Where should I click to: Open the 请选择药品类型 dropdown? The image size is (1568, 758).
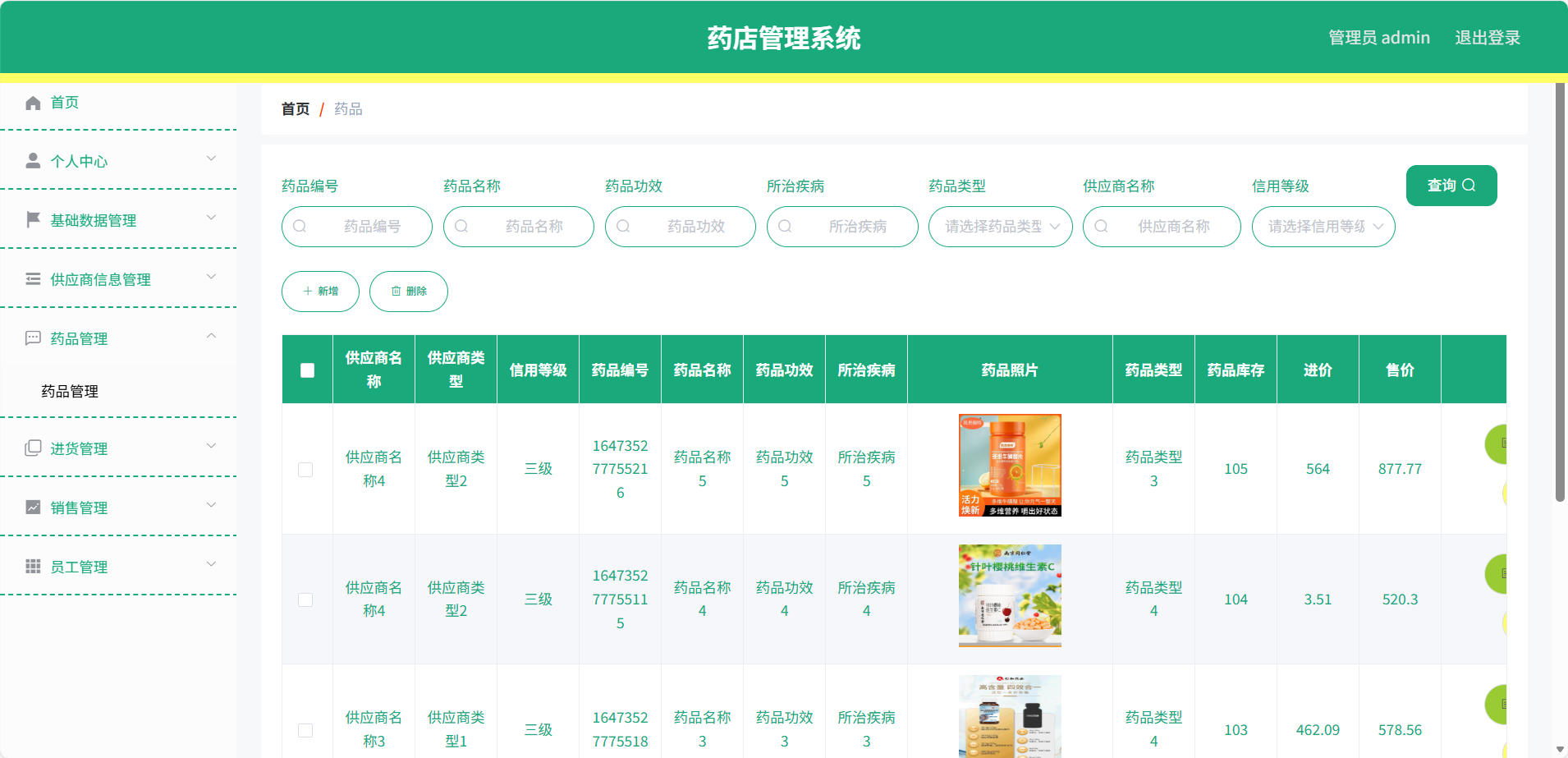(x=1000, y=227)
